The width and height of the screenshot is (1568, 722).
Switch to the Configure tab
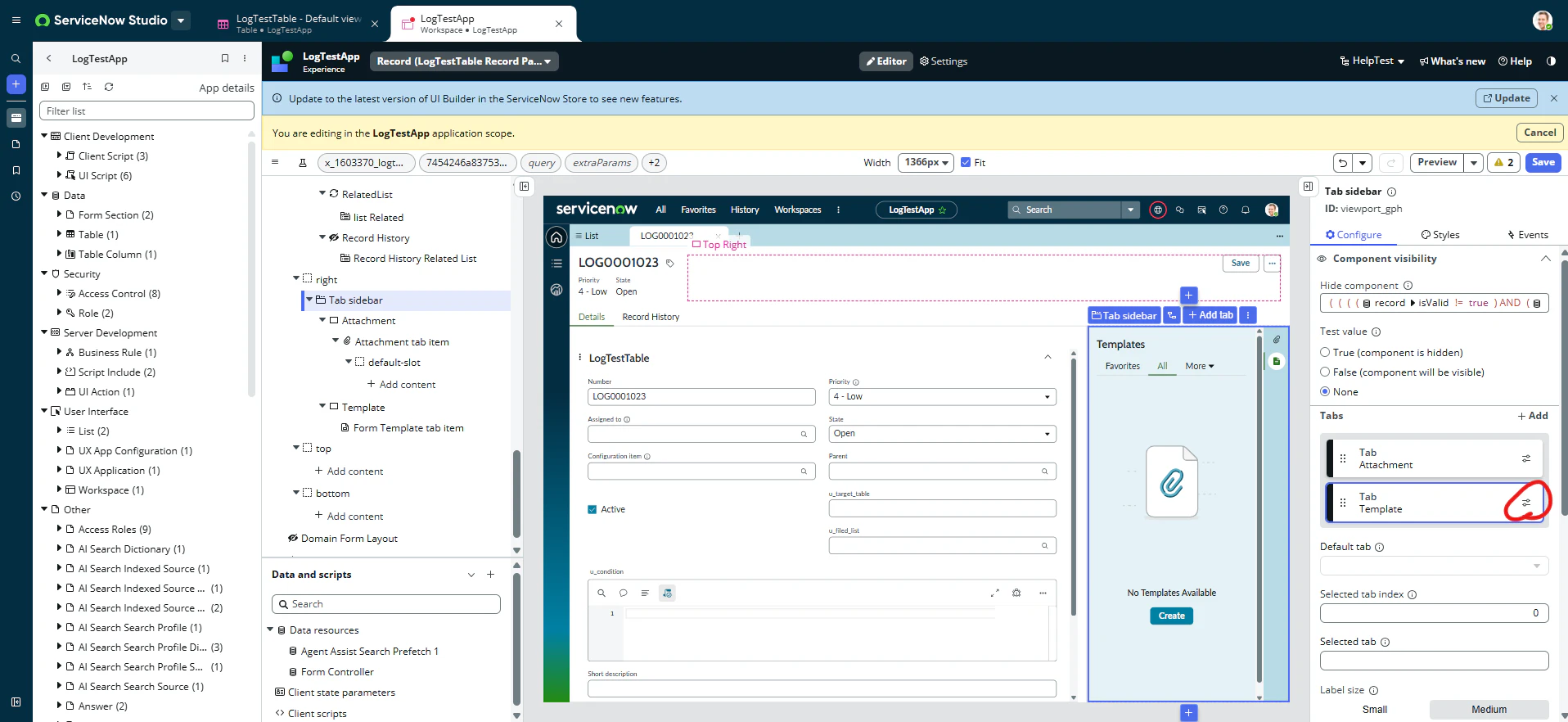(x=1354, y=235)
